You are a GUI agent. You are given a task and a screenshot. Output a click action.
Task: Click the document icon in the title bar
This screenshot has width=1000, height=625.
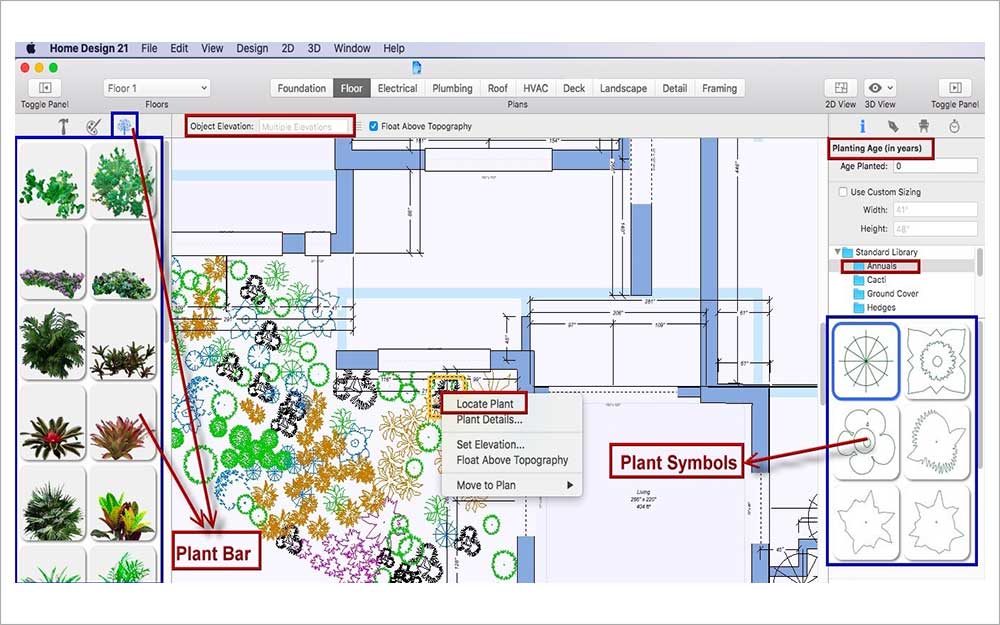click(x=416, y=68)
